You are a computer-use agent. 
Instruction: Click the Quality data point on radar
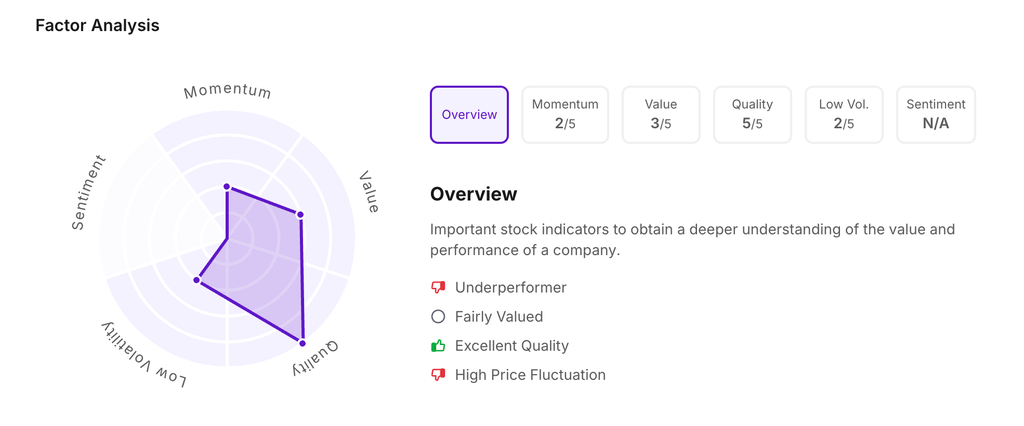pyautogui.click(x=302, y=343)
